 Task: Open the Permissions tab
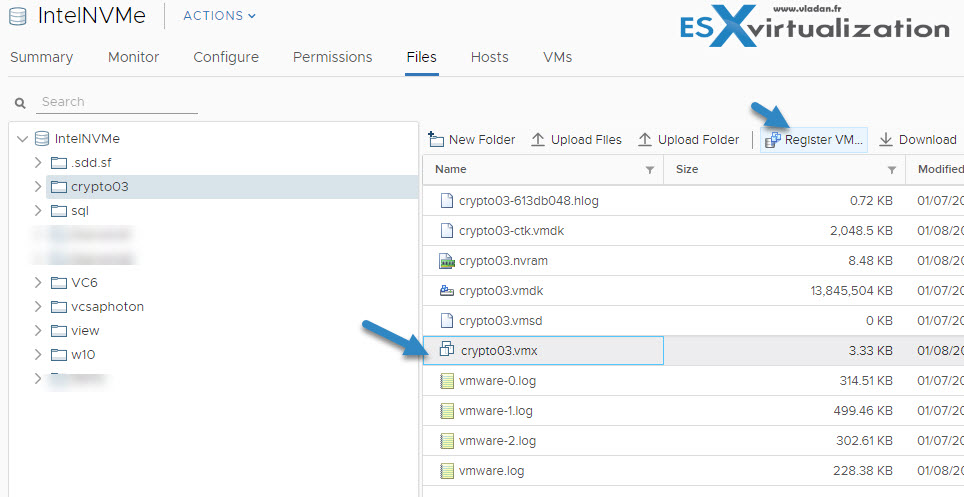coord(333,57)
